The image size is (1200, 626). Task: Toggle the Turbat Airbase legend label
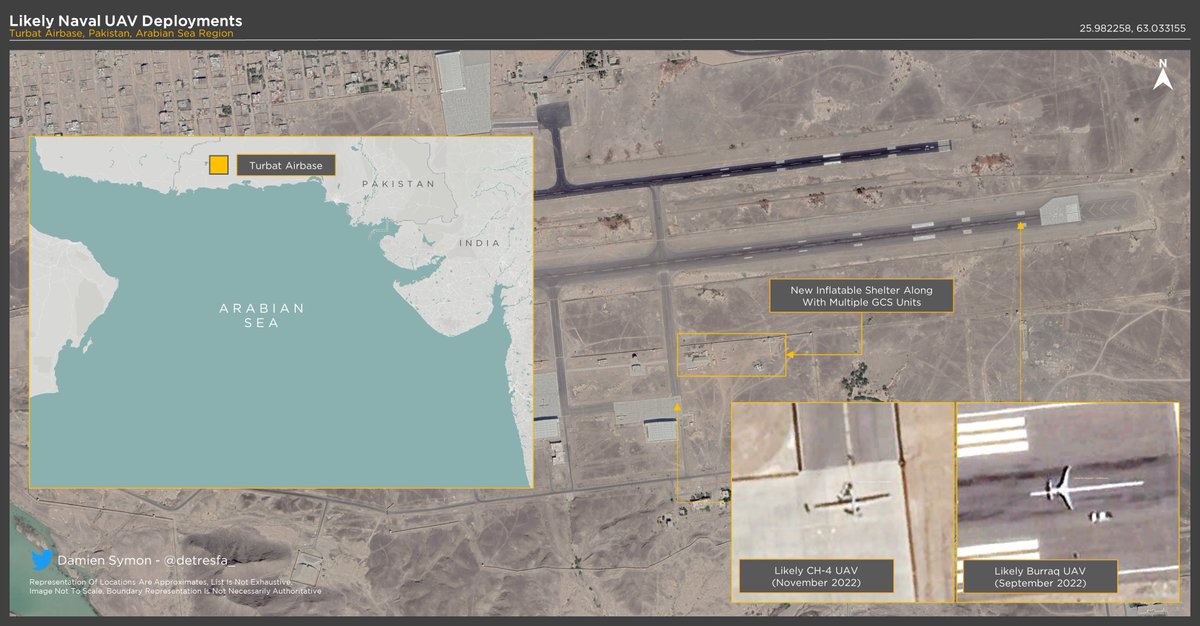coord(285,164)
